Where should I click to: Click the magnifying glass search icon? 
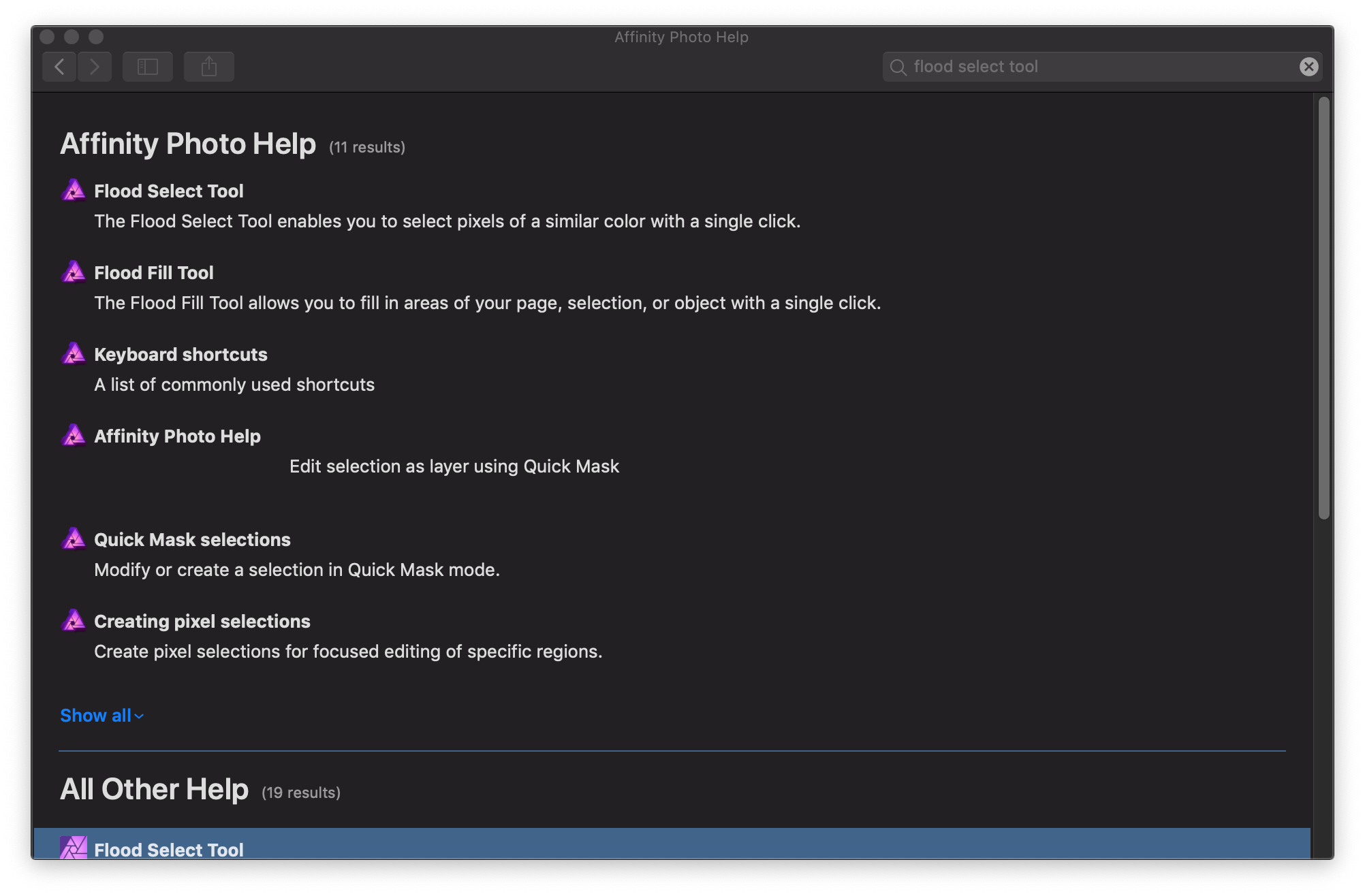tap(898, 67)
